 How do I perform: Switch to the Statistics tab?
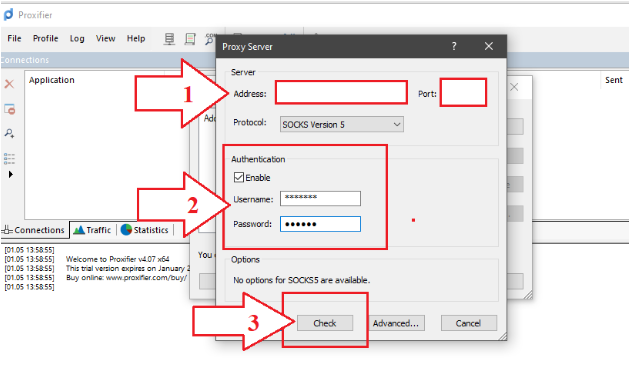coord(145,230)
